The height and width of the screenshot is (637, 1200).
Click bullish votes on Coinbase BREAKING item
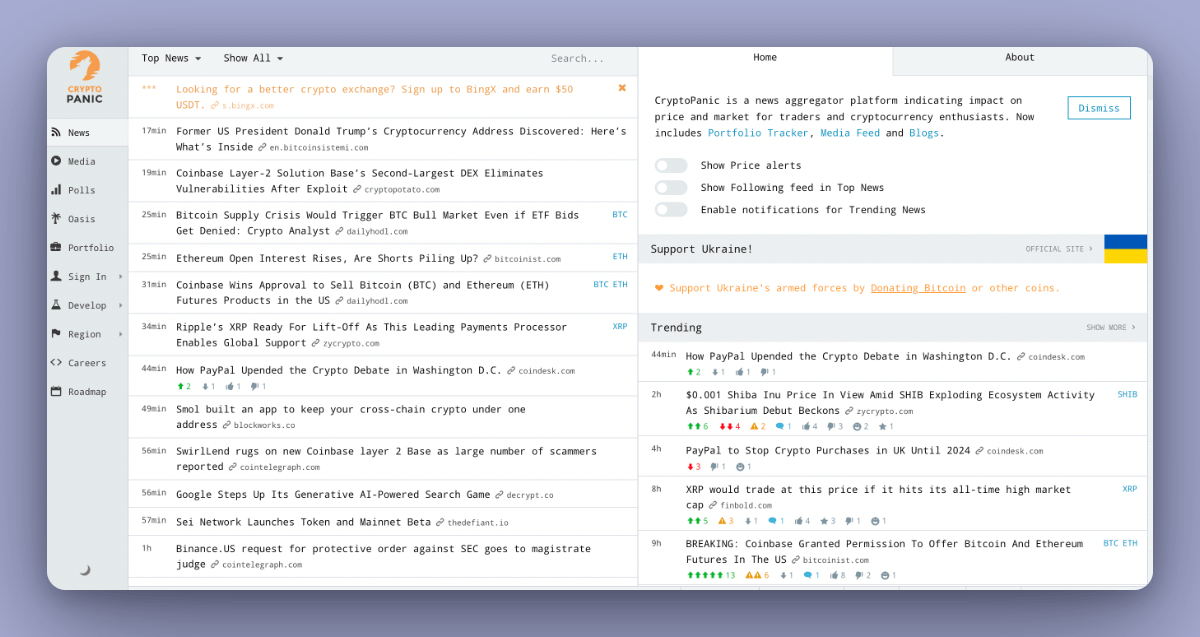tap(711, 575)
